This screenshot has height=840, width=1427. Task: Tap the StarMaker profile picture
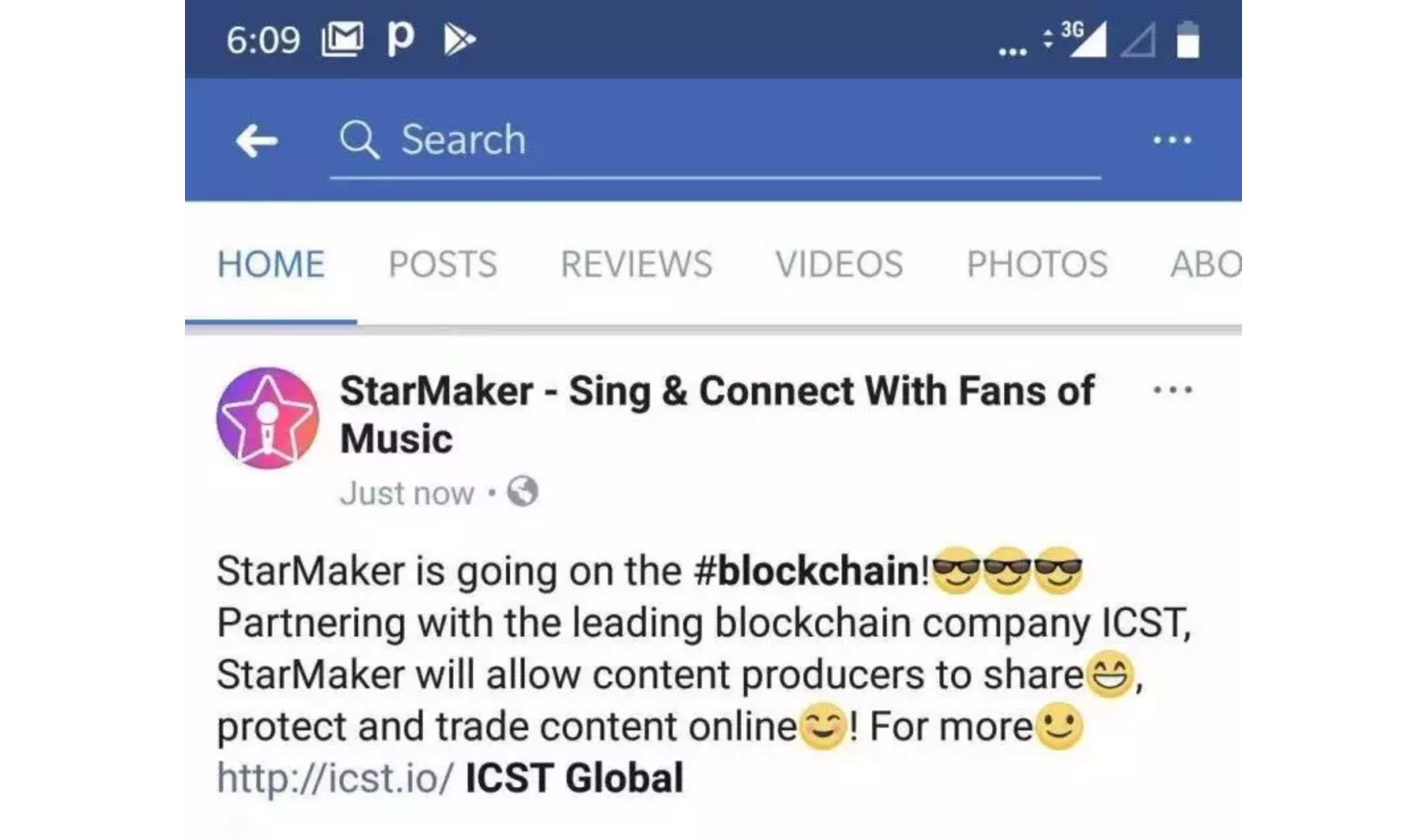coord(268,418)
